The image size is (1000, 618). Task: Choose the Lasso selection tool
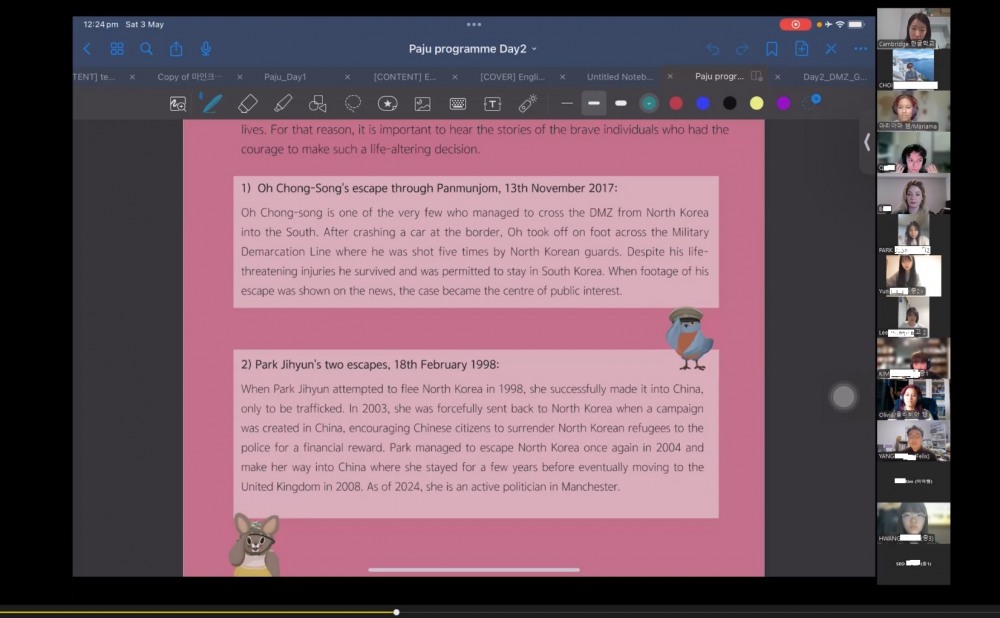pyautogui.click(x=353, y=103)
